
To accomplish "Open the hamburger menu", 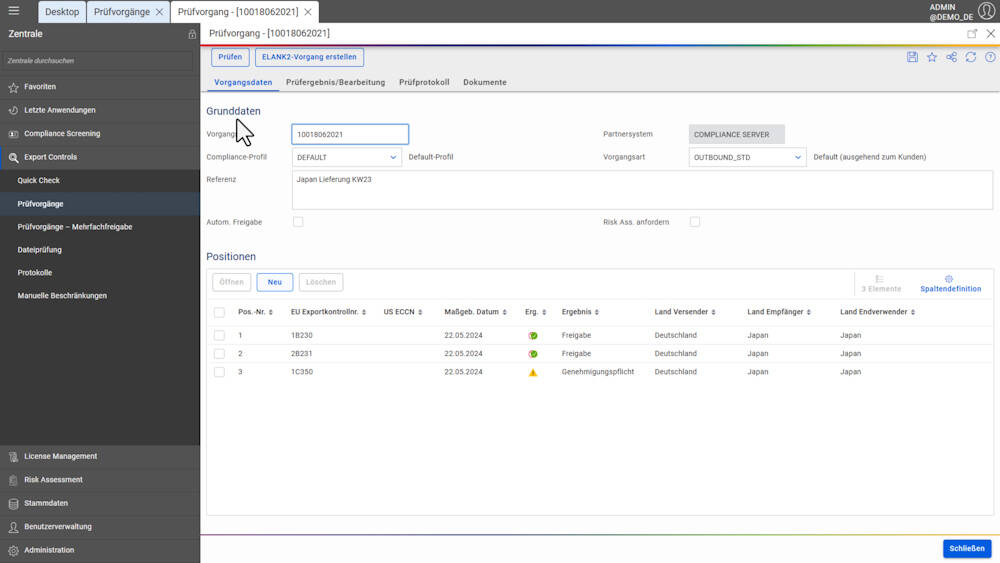I will pos(14,12).
